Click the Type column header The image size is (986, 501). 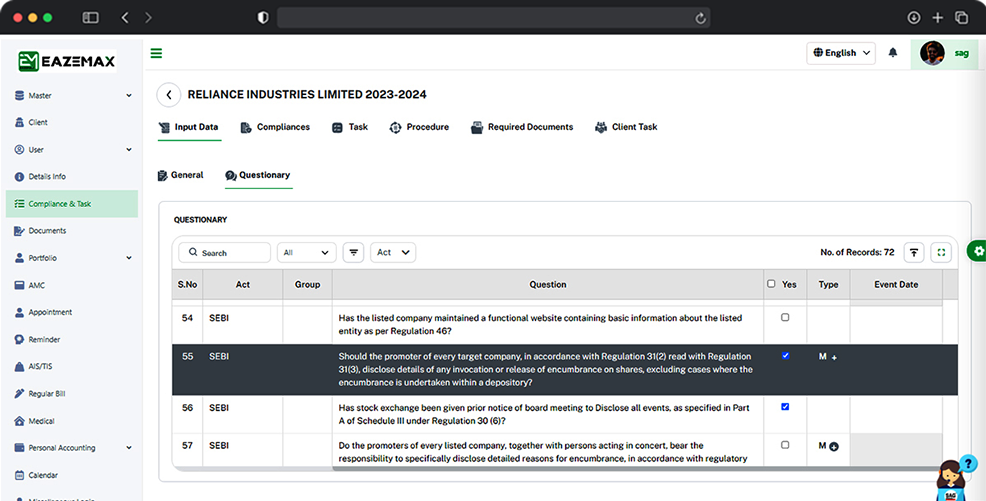click(828, 285)
